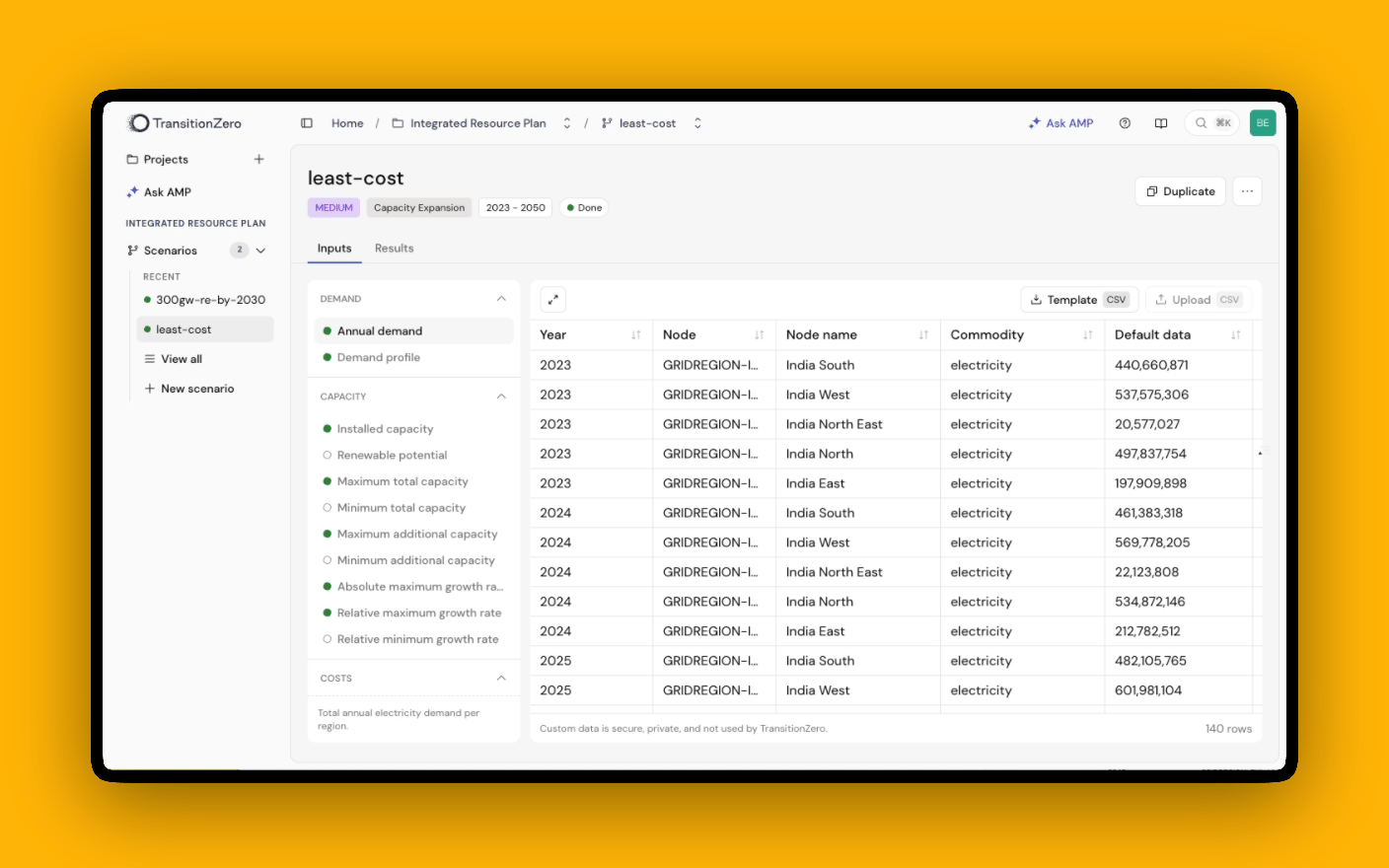This screenshot has width=1389, height=868.
Task: Collapse the COSTS section
Action: pos(501,679)
